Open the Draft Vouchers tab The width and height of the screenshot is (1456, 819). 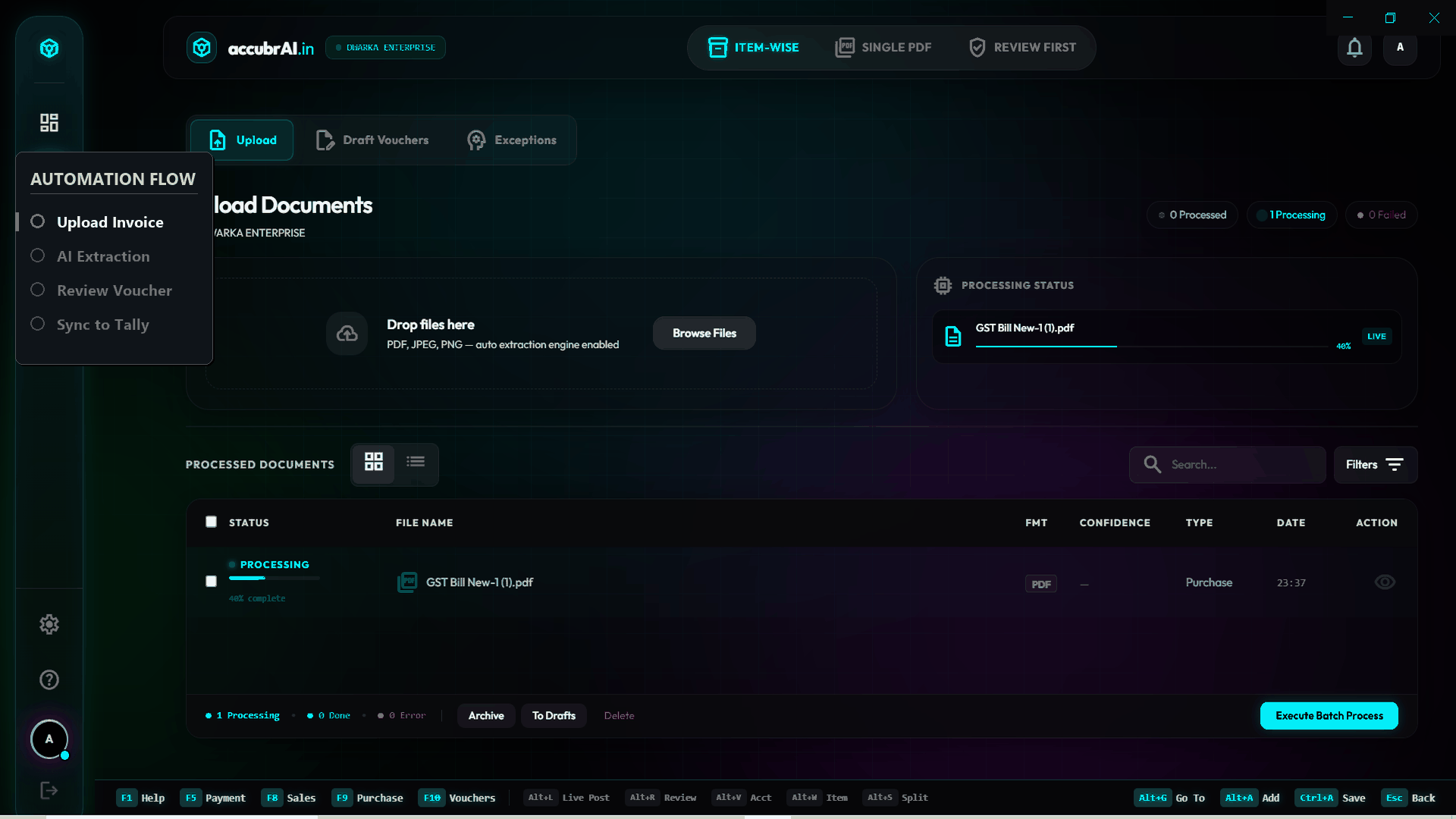click(x=372, y=140)
